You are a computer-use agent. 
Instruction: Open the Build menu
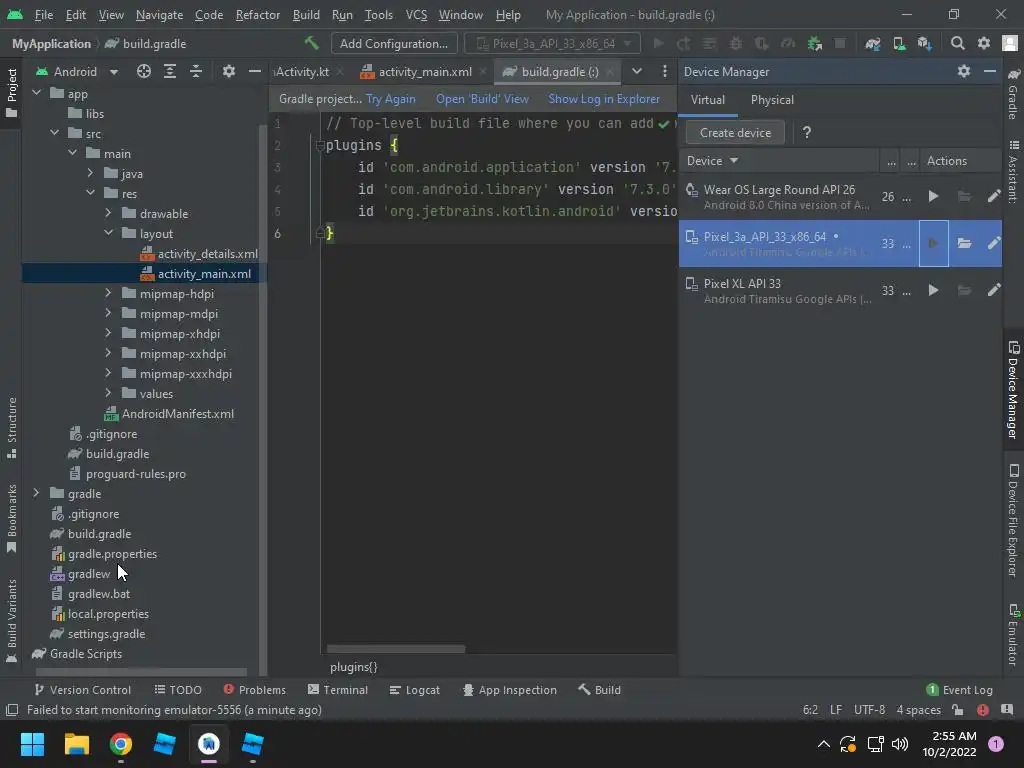tap(306, 14)
